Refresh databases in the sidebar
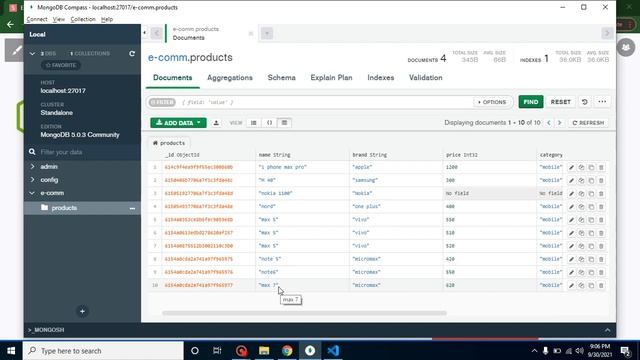The image size is (640, 360). click(x=132, y=53)
